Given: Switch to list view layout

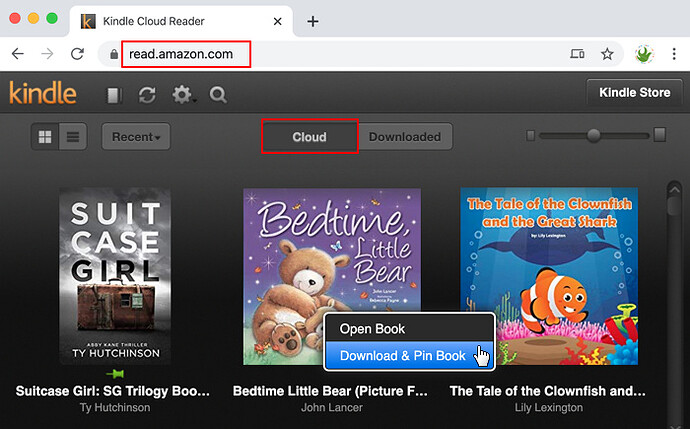Looking at the screenshot, I should (73, 136).
